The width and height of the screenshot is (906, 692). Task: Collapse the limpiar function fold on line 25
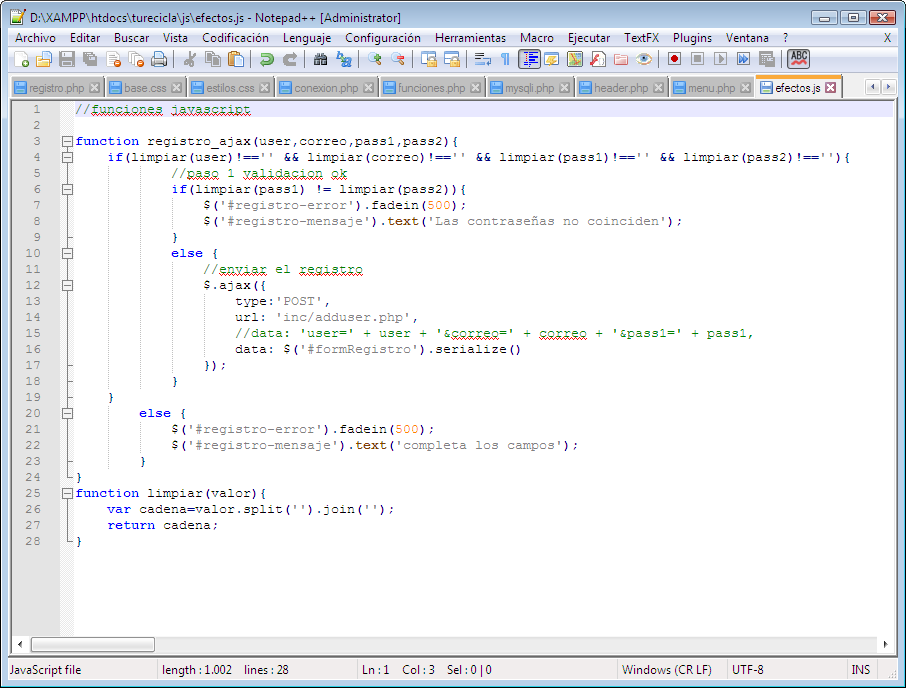pyautogui.click(x=67, y=494)
